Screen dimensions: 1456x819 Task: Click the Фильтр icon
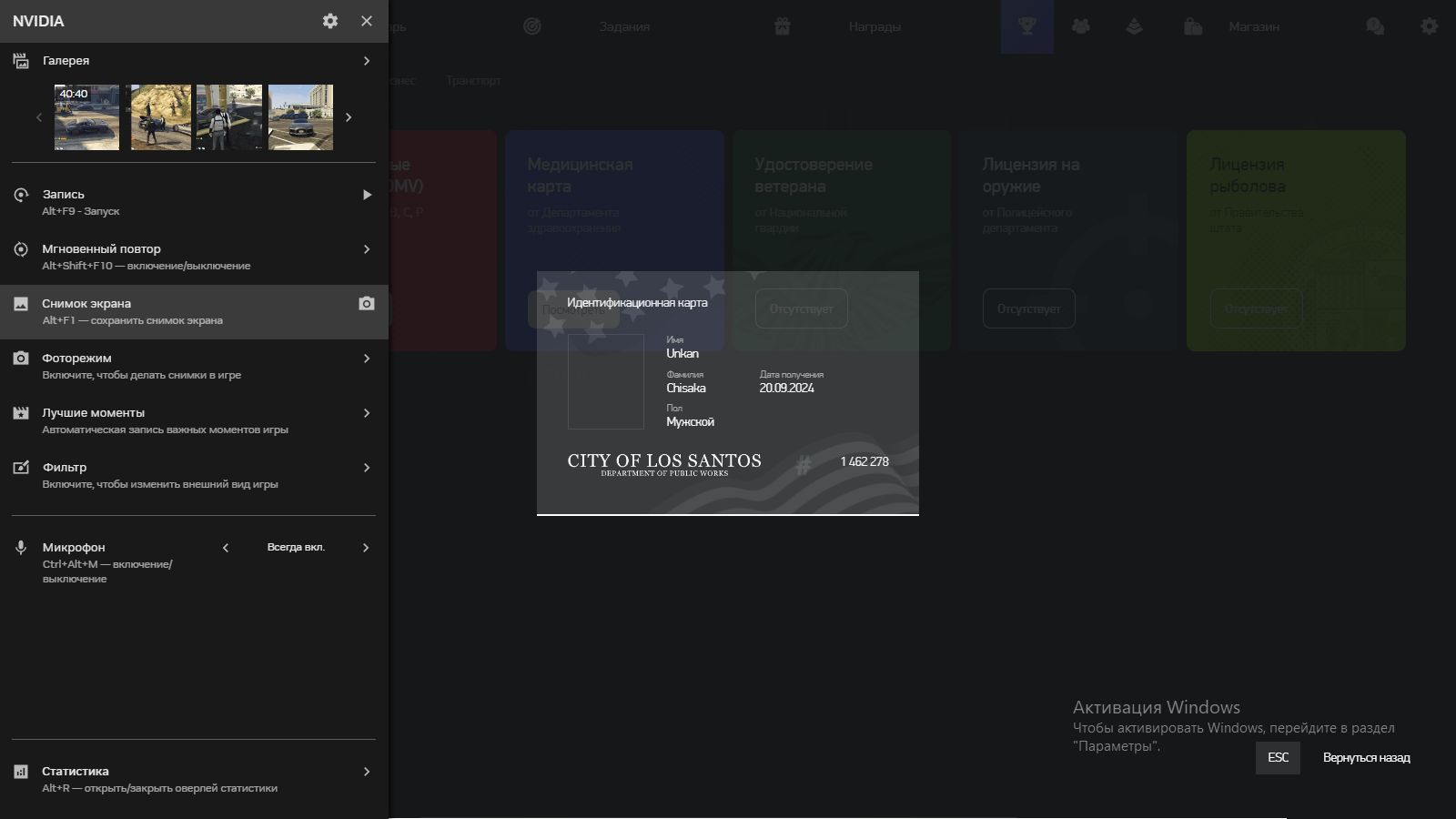point(21,468)
